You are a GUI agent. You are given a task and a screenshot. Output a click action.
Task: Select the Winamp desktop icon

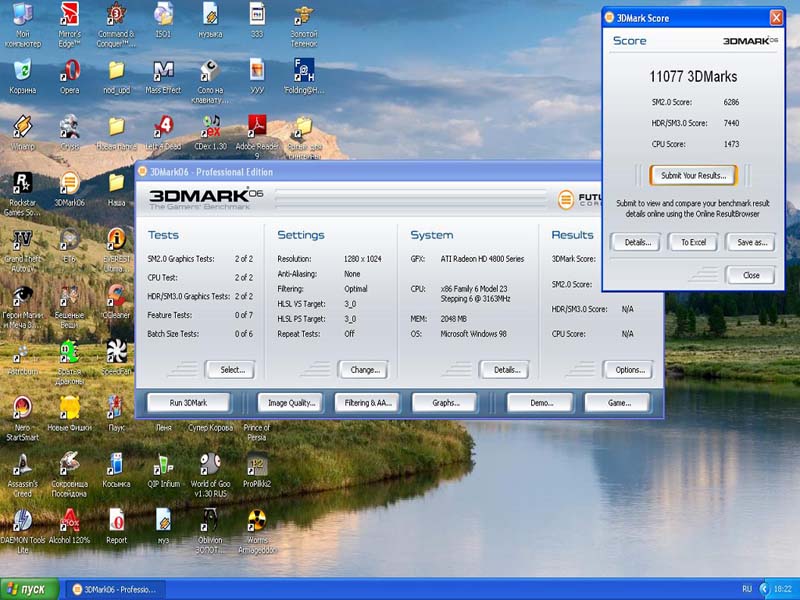click(22, 128)
